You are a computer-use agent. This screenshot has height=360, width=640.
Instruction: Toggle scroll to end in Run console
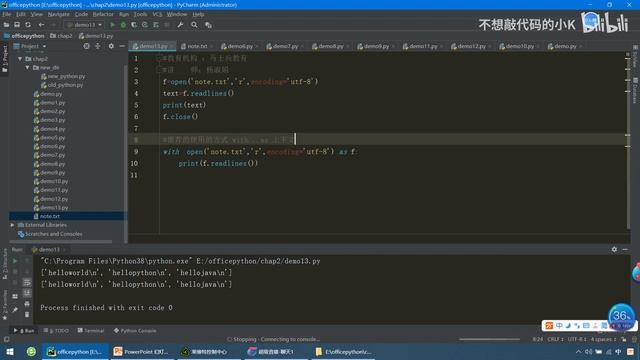(27, 293)
